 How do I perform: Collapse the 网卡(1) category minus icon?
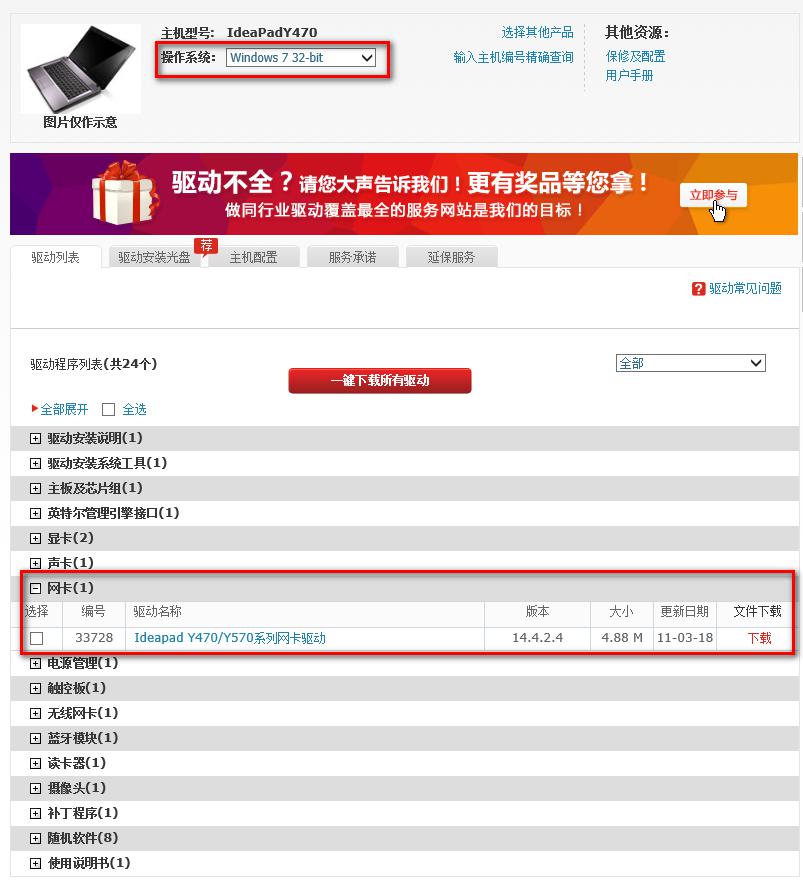tap(35, 588)
